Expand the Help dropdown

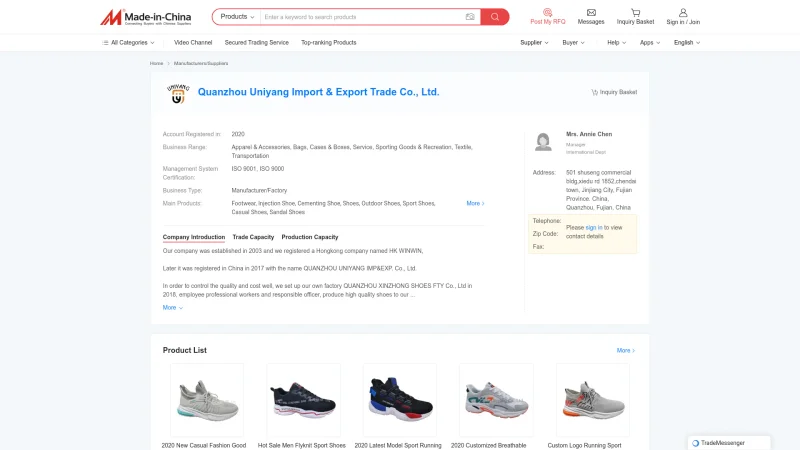pyautogui.click(x=616, y=43)
